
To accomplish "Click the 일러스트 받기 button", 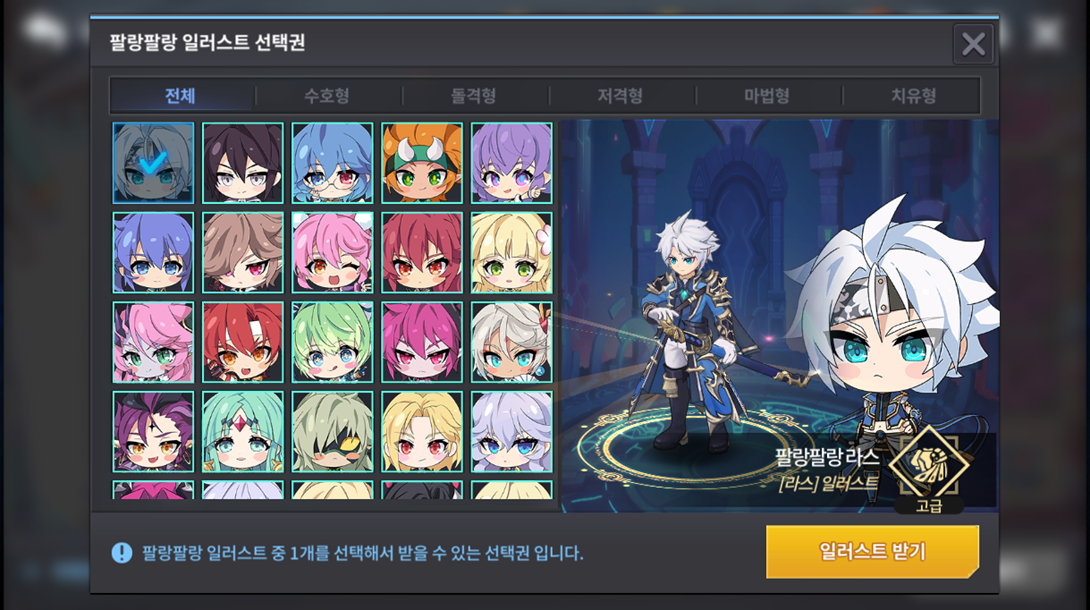I will [872, 552].
